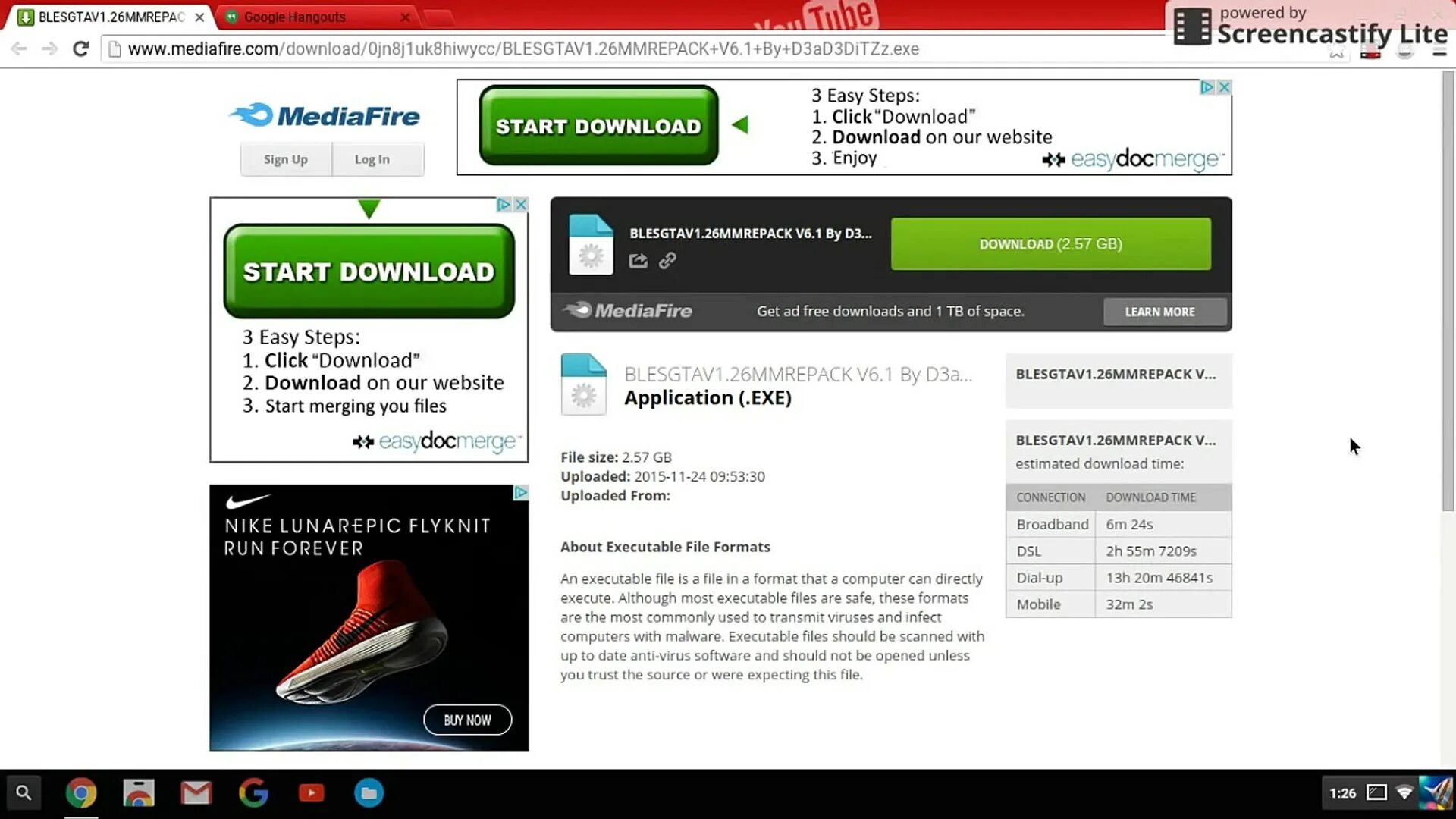Click the Broadband download time row
This screenshot has height=819, width=1456.
1119,524
